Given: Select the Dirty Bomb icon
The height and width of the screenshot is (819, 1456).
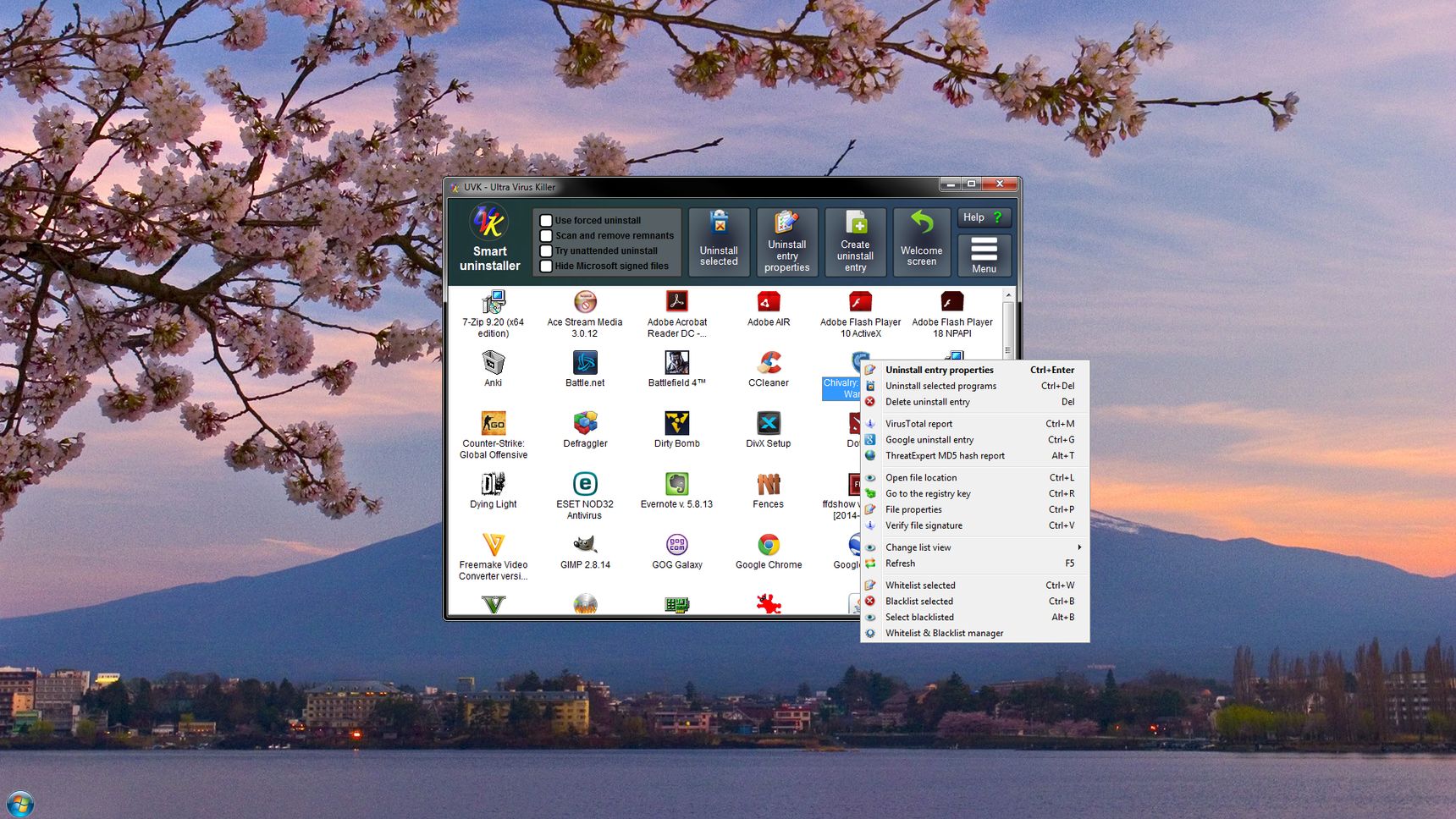Looking at the screenshot, I should tap(677, 423).
